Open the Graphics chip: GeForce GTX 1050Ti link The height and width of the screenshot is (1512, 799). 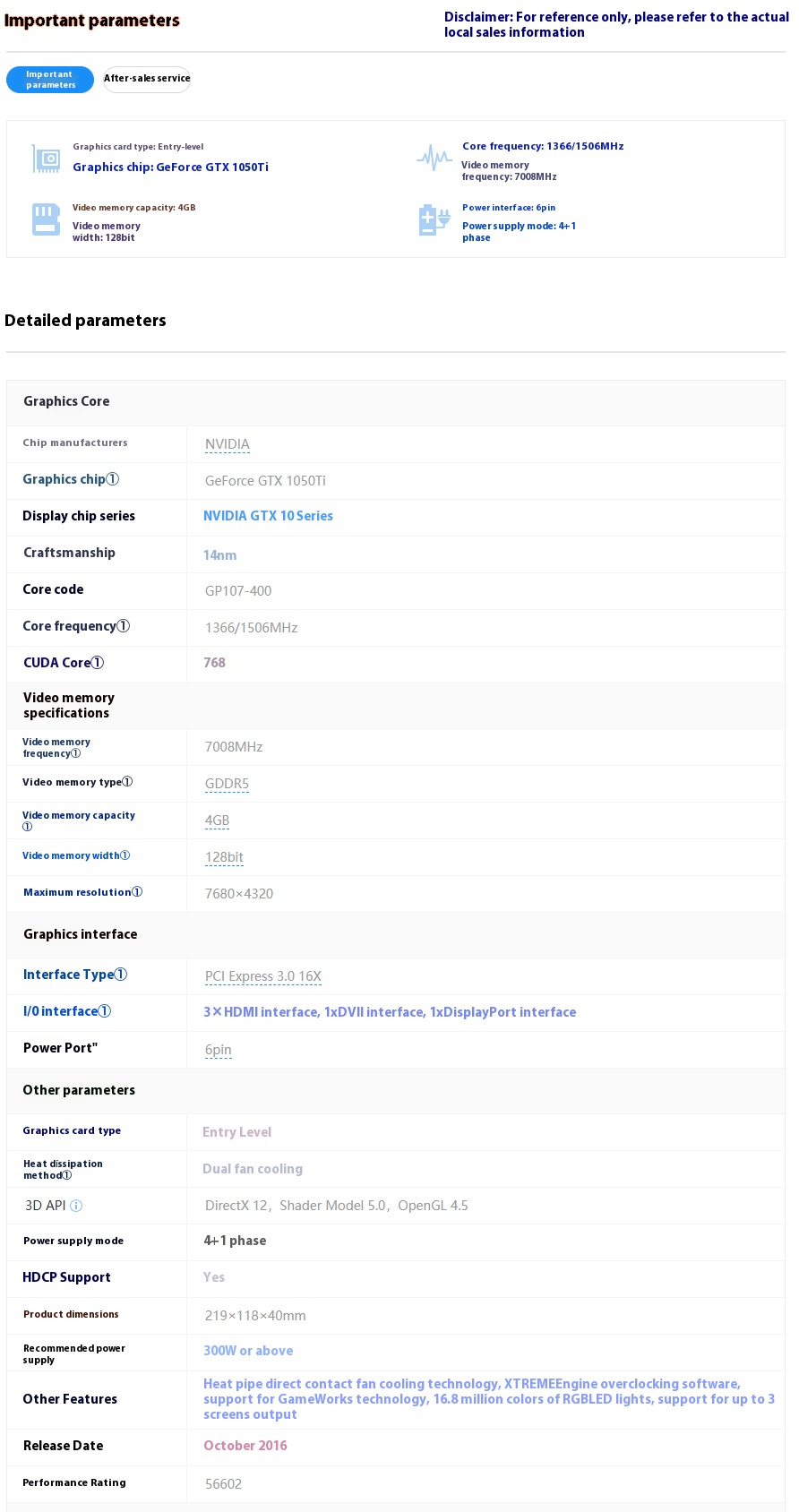pyautogui.click(x=170, y=168)
